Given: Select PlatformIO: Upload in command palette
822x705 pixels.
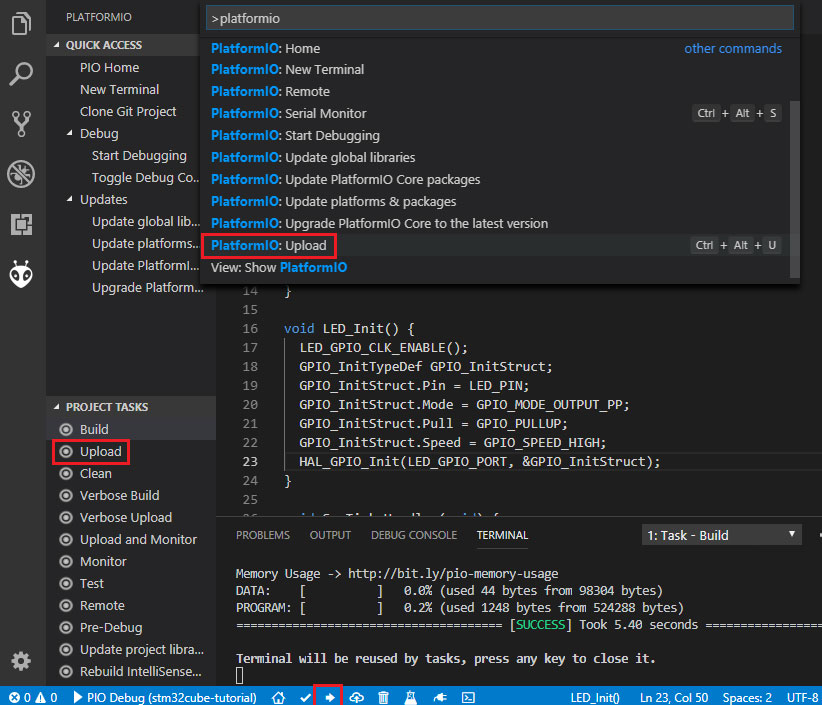Looking at the screenshot, I should tap(268, 246).
